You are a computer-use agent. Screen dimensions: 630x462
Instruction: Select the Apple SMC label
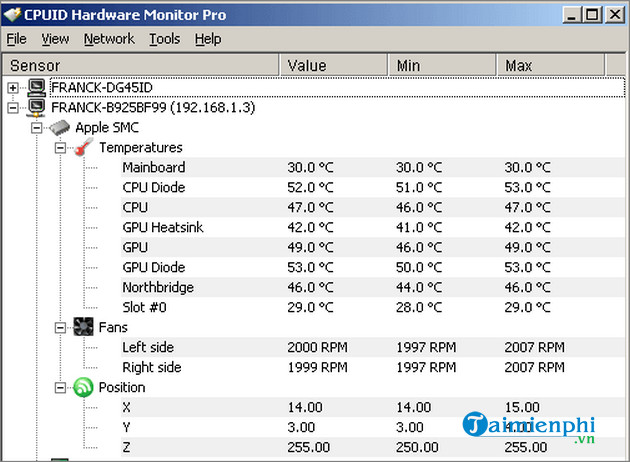[x=107, y=127]
